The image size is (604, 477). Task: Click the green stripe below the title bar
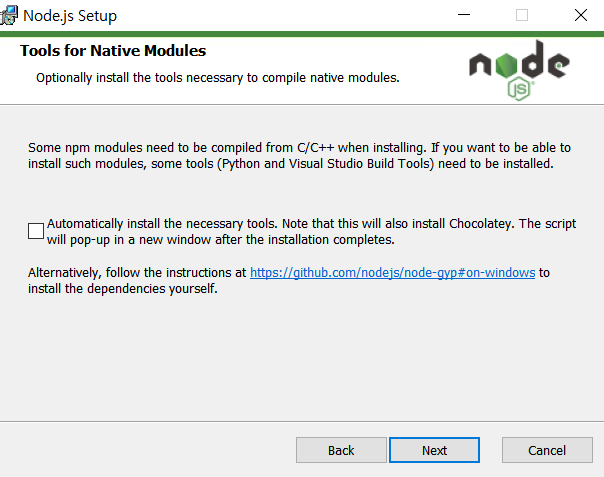[x=302, y=34]
